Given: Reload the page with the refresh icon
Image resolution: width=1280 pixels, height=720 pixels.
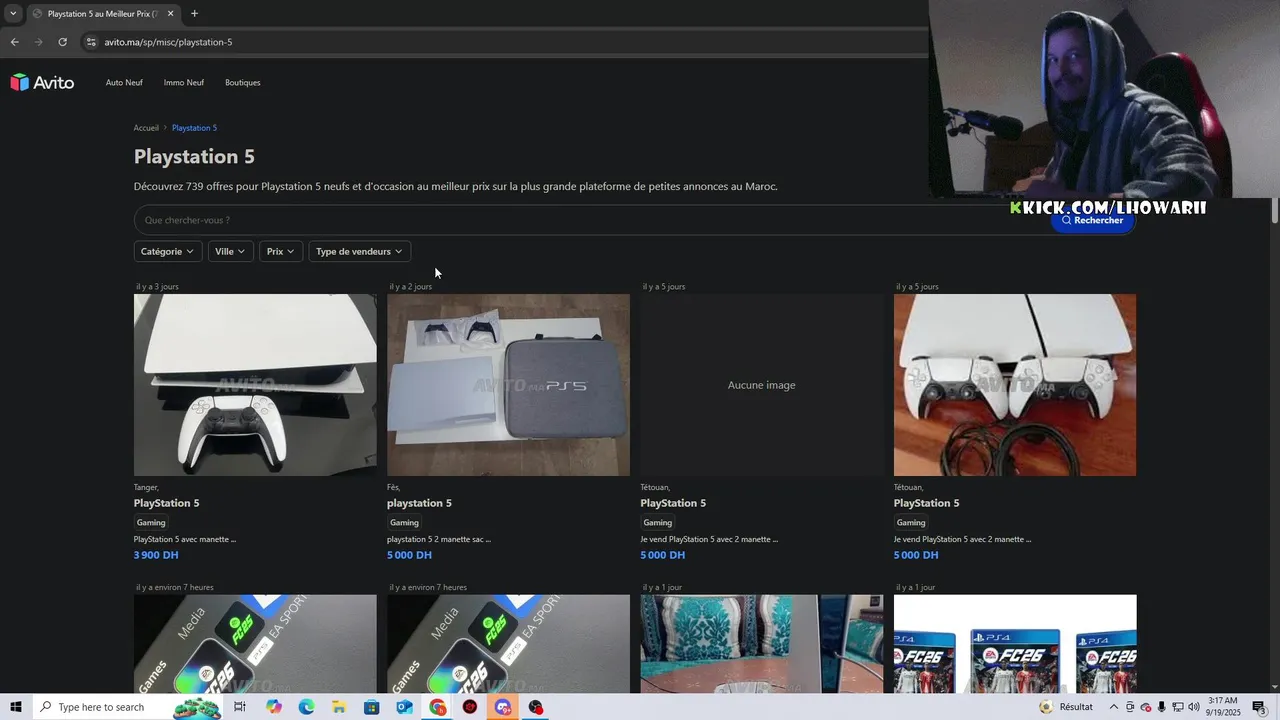Looking at the screenshot, I should tap(62, 42).
